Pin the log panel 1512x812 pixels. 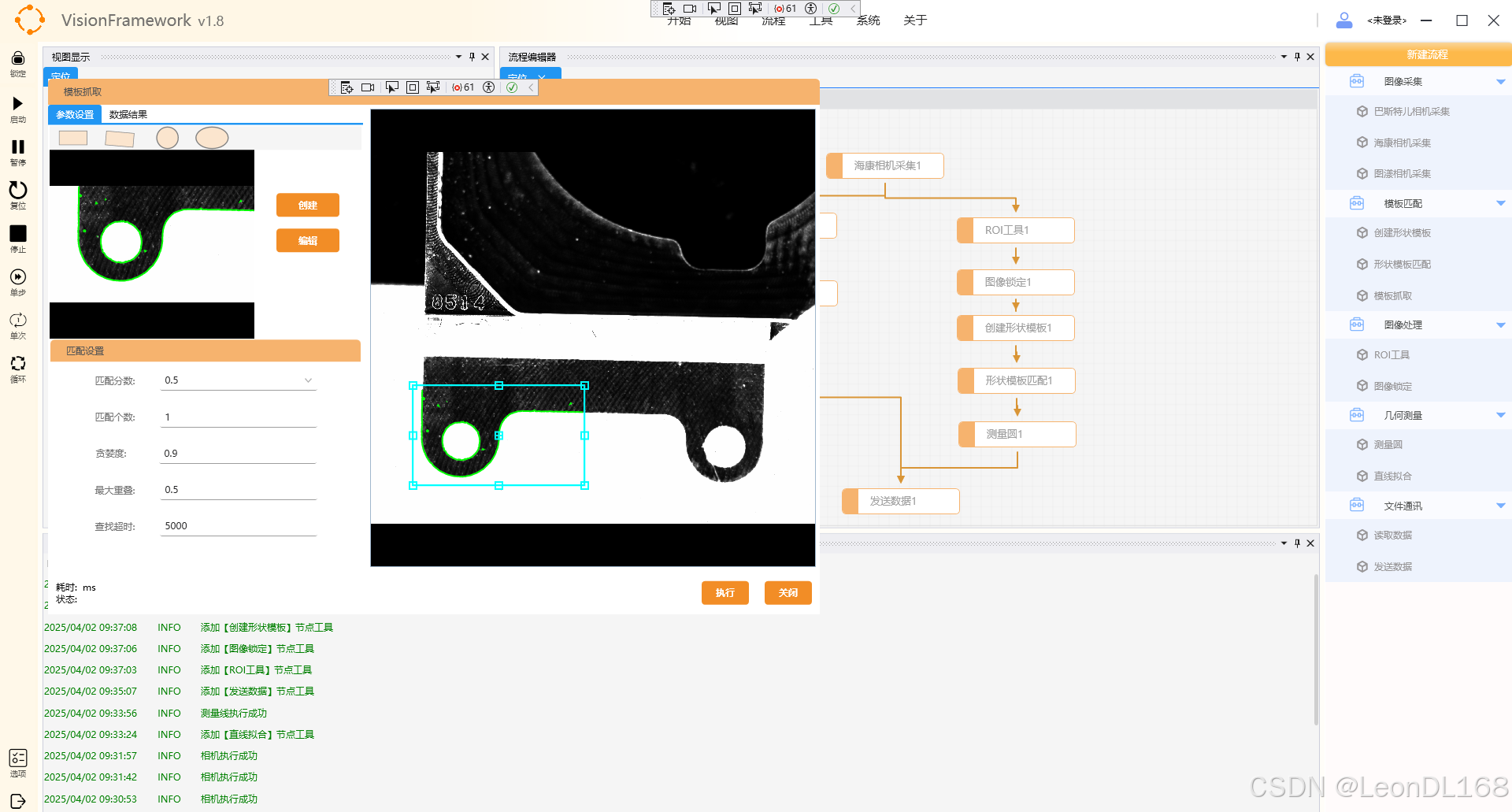click(x=1297, y=543)
